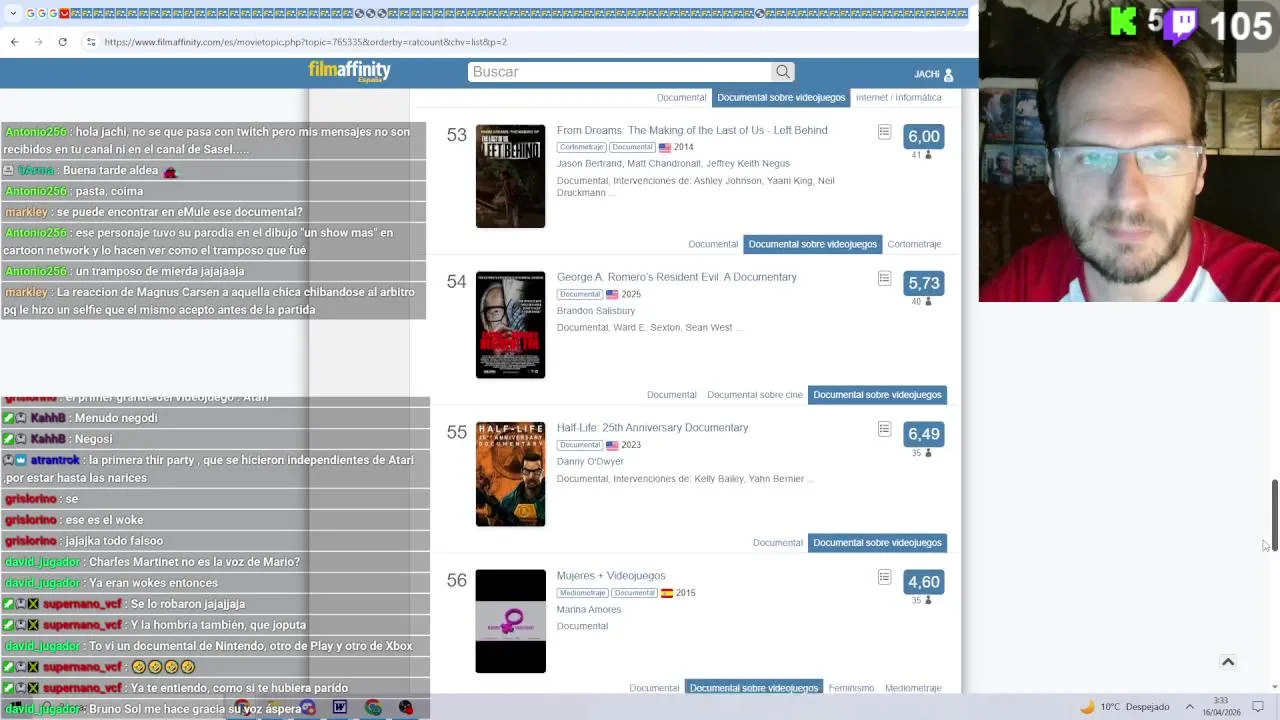
Task: Click chat username Antonio256 in top message
Action: tap(36, 132)
